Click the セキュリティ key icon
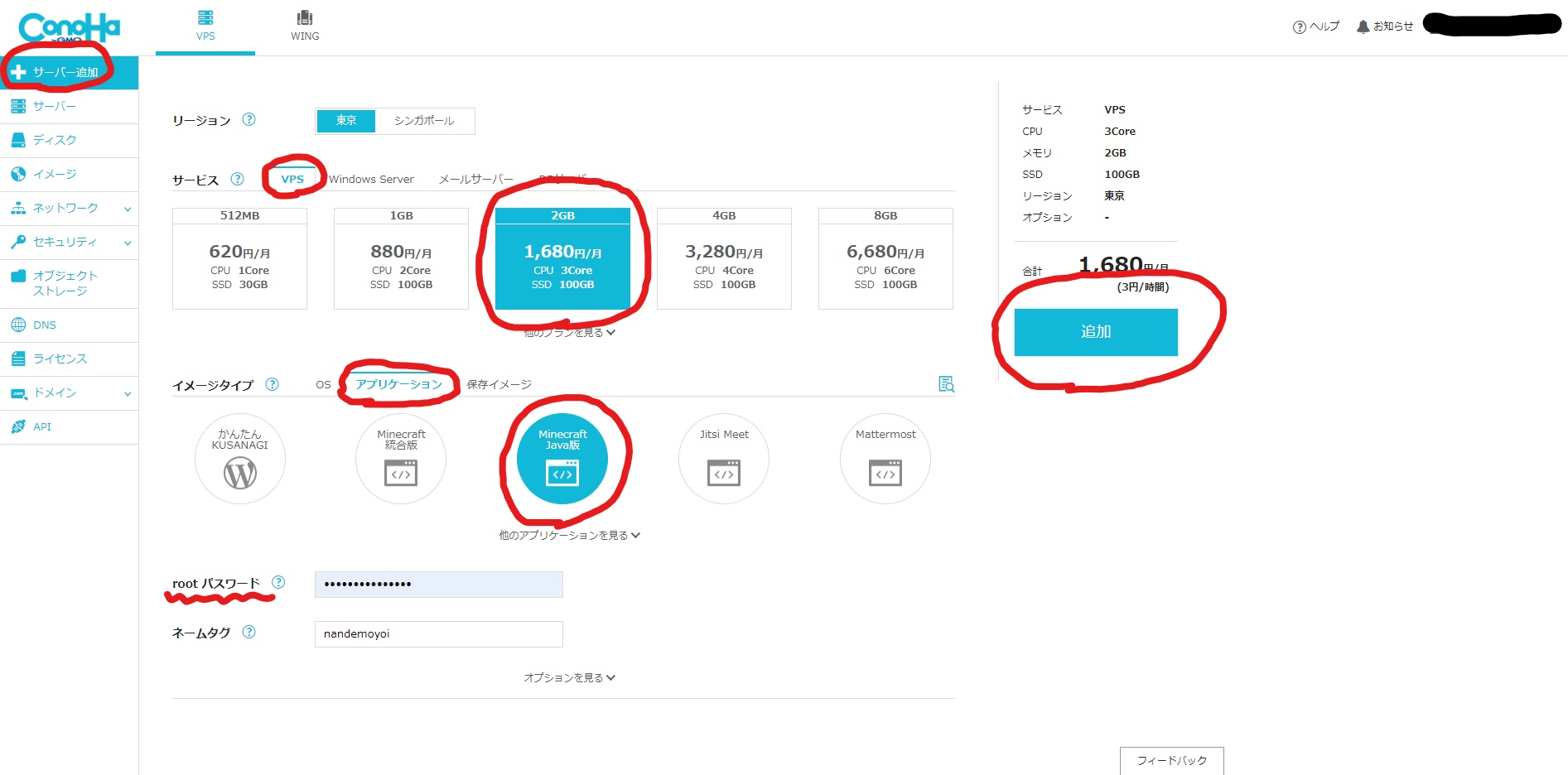Viewport: 1568px width, 775px height. click(18, 242)
